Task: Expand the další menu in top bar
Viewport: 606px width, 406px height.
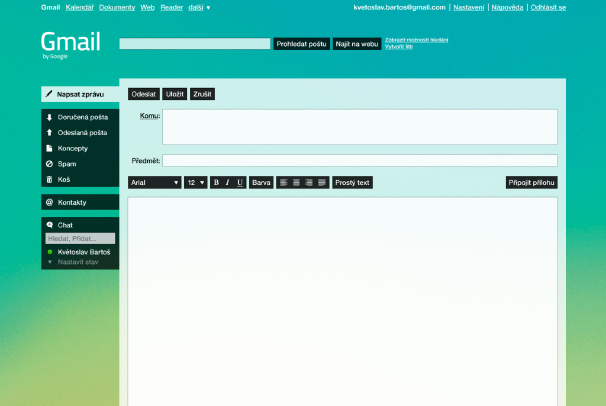Action: pyautogui.click(x=199, y=7)
